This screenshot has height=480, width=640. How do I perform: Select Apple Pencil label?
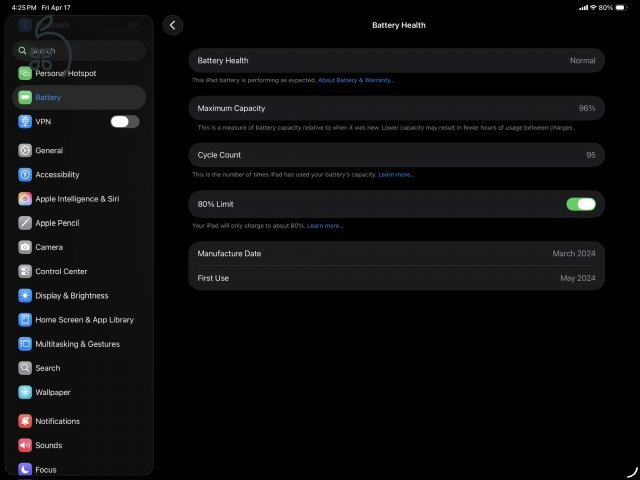click(57, 223)
